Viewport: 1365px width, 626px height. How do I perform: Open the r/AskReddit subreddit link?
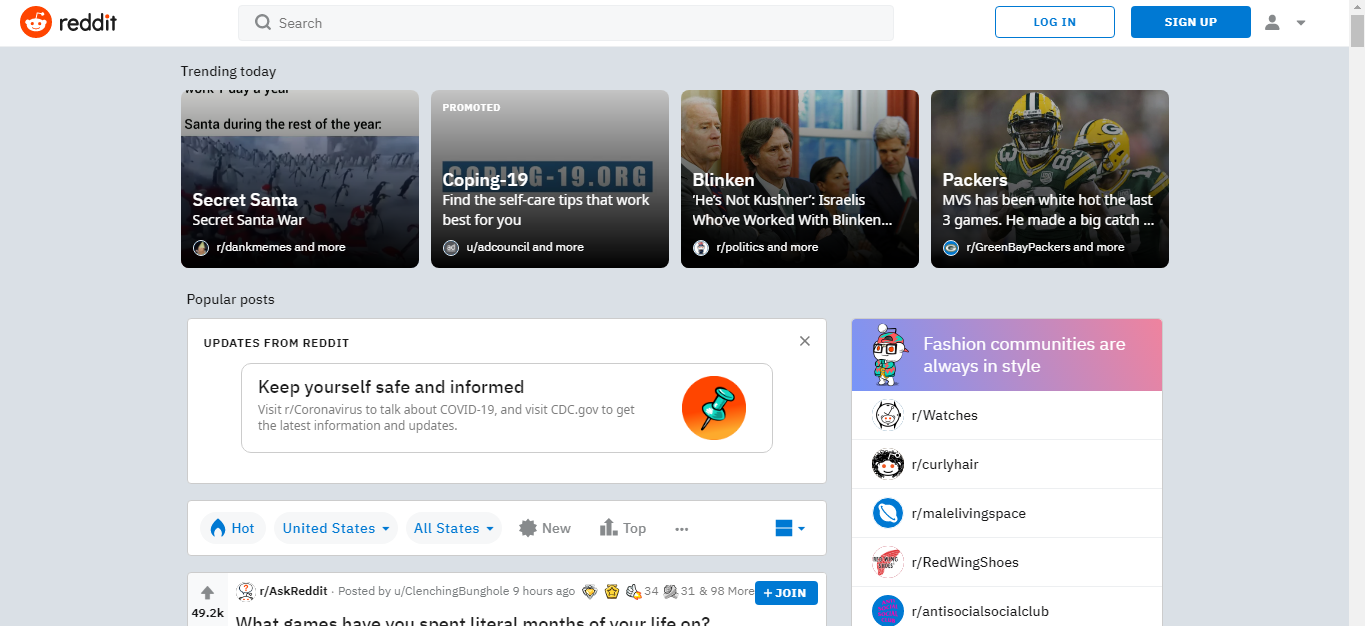click(293, 591)
